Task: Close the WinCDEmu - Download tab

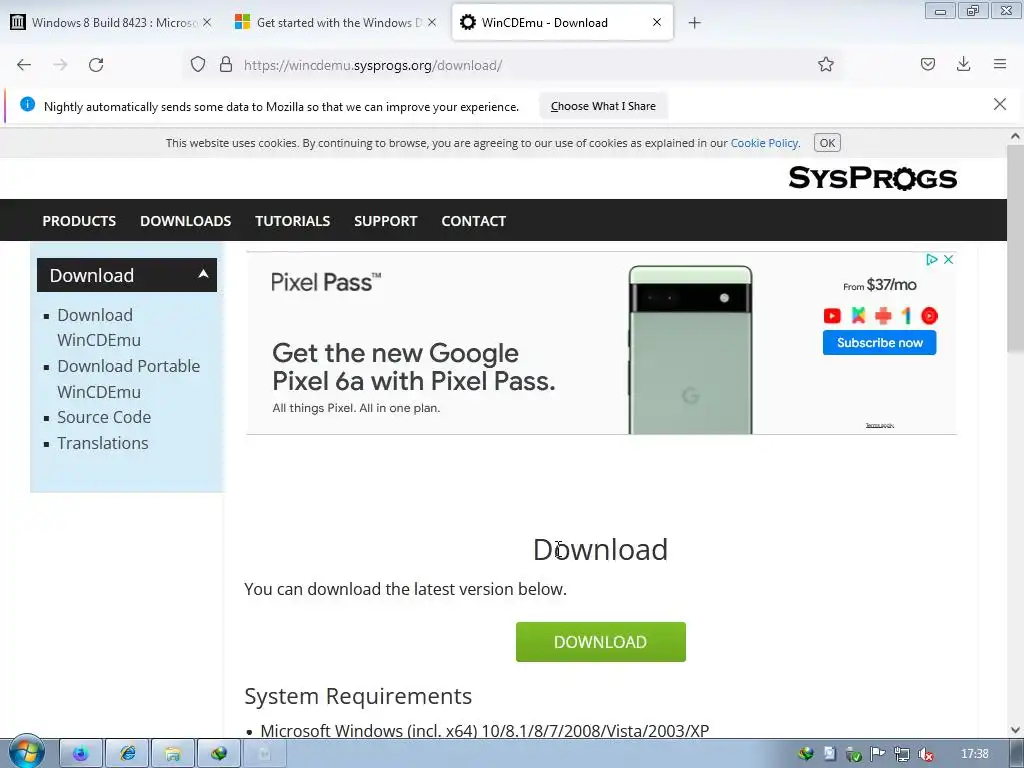Action: [657, 22]
